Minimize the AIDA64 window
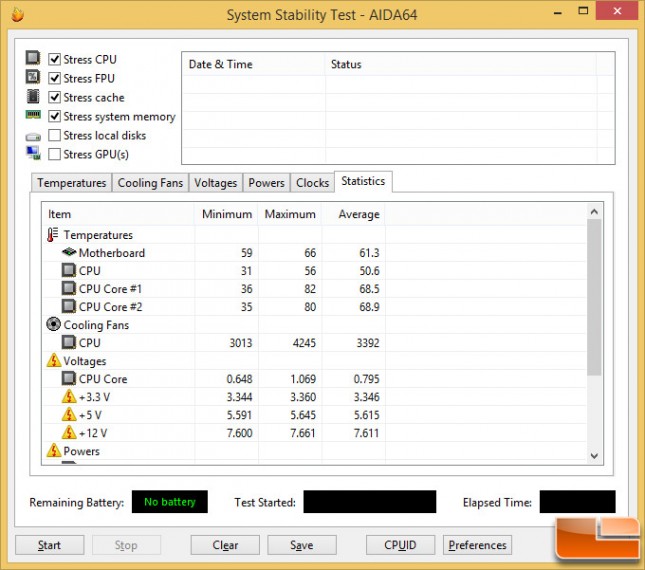This screenshot has height=570, width=645. [x=558, y=13]
